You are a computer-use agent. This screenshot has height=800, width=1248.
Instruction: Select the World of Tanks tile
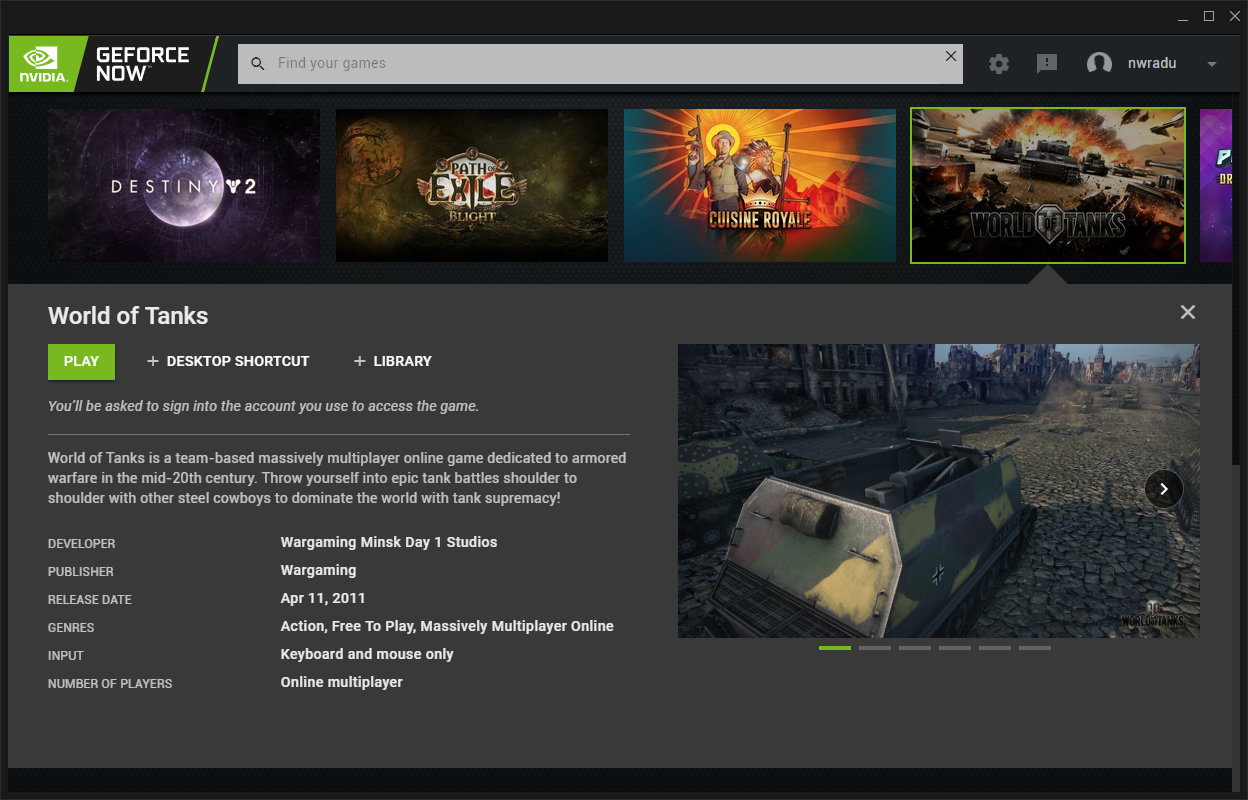[1048, 185]
